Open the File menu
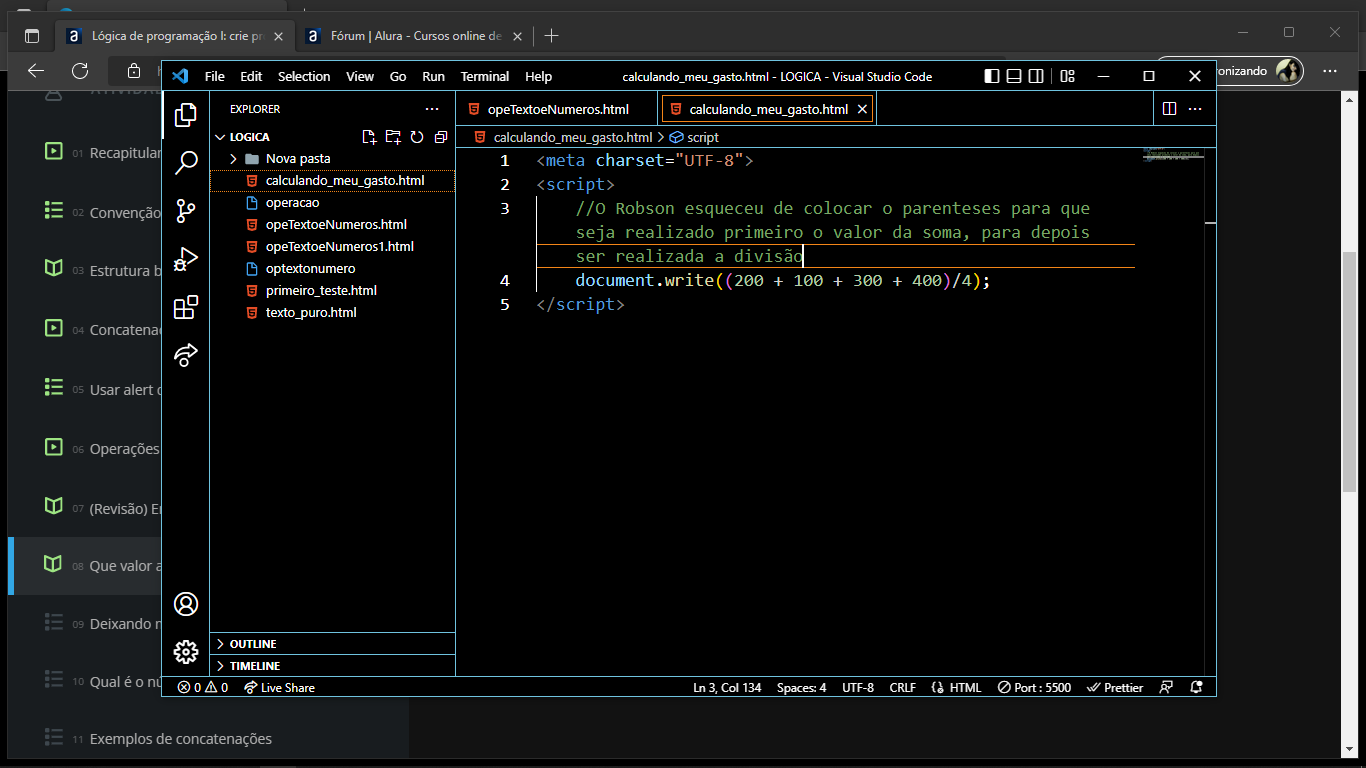 pyautogui.click(x=214, y=76)
